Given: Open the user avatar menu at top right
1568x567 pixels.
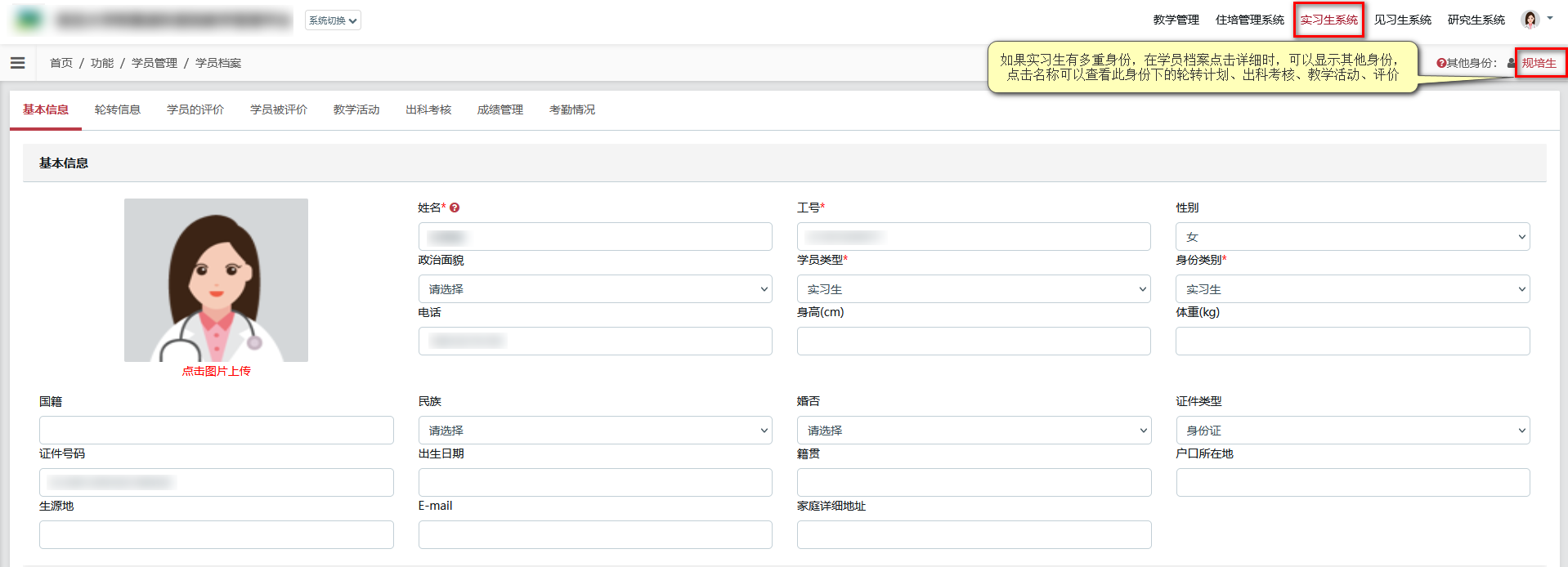Looking at the screenshot, I should [x=1530, y=19].
